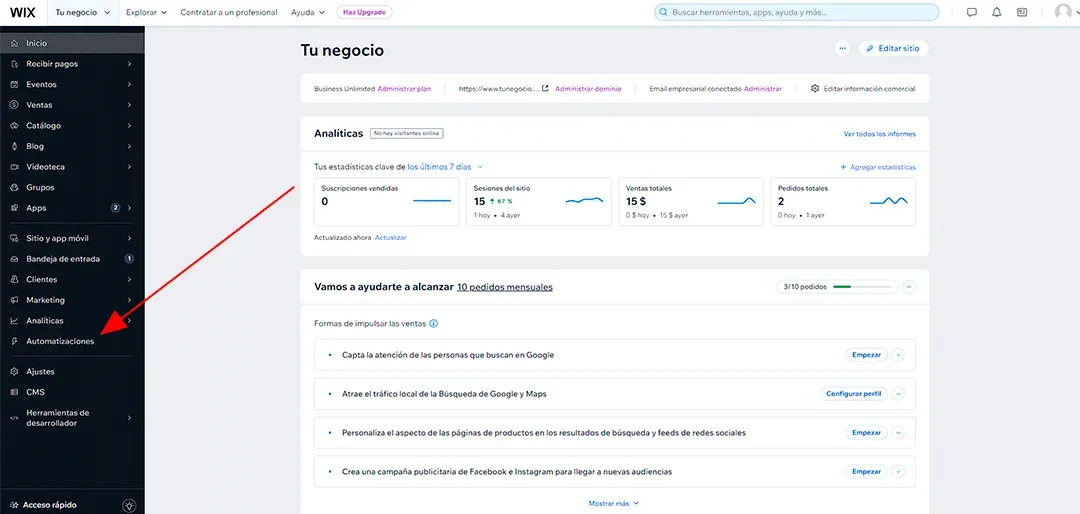
Task: Open the notifications bell
Action: 997,12
